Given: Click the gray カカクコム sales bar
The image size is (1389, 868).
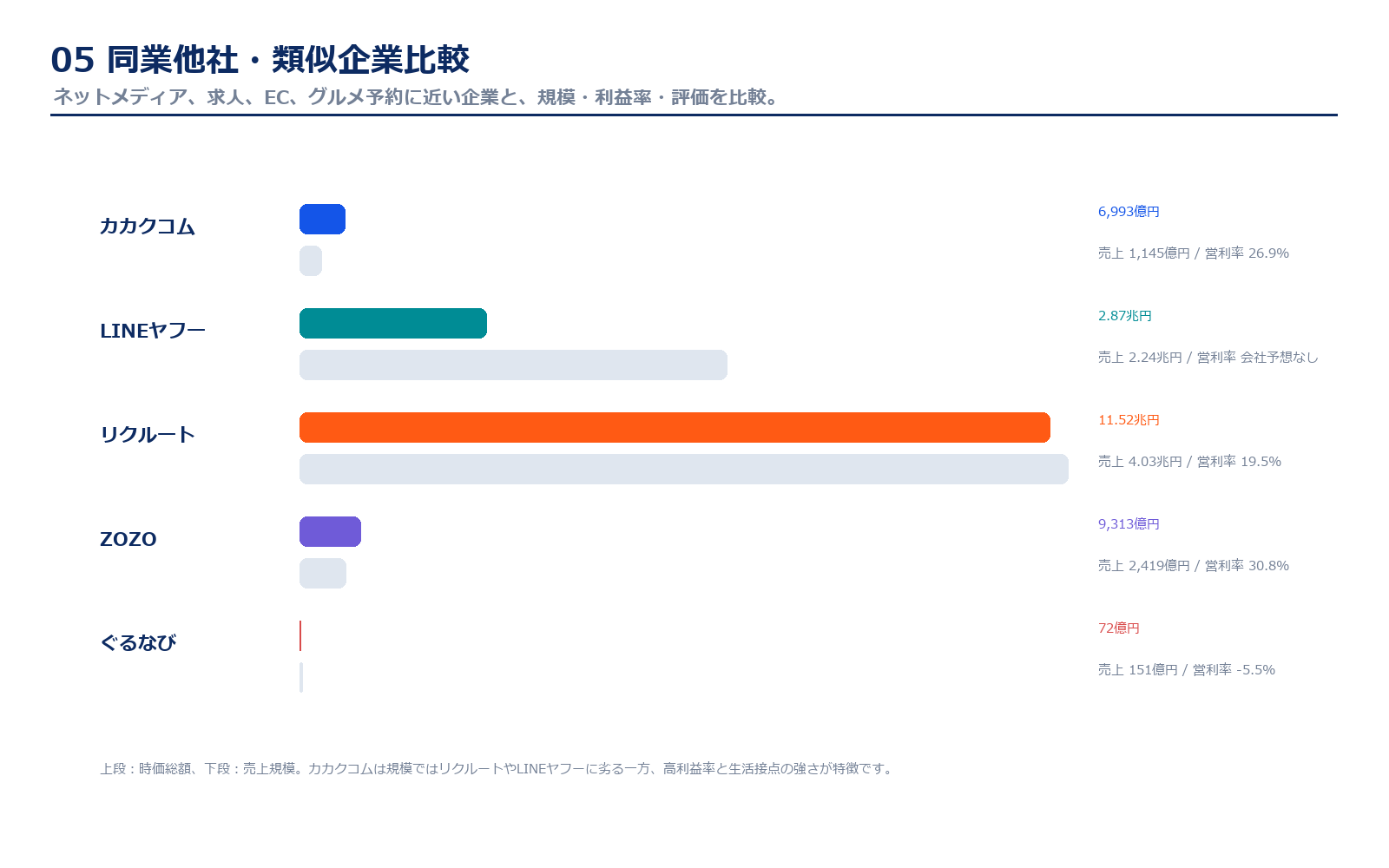Looking at the screenshot, I should pos(311,260).
